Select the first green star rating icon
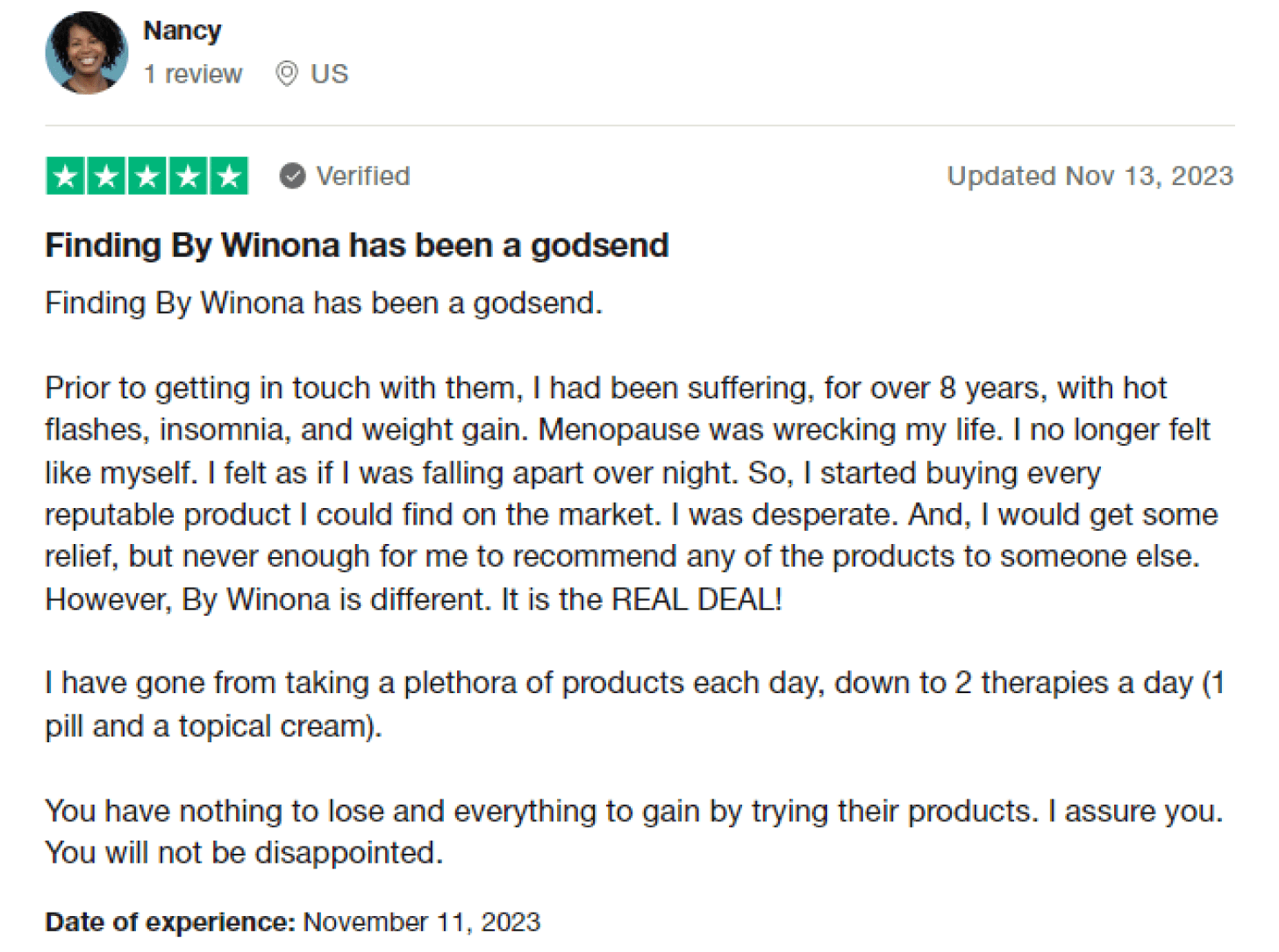This screenshot has height=952, width=1279. (x=64, y=175)
